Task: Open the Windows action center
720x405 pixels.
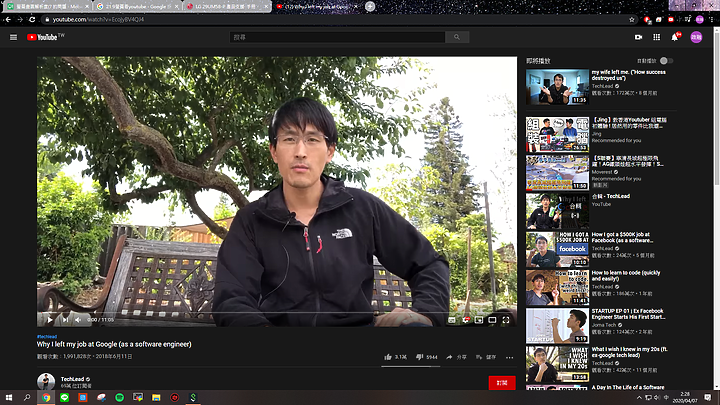Action: tap(708, 398)
